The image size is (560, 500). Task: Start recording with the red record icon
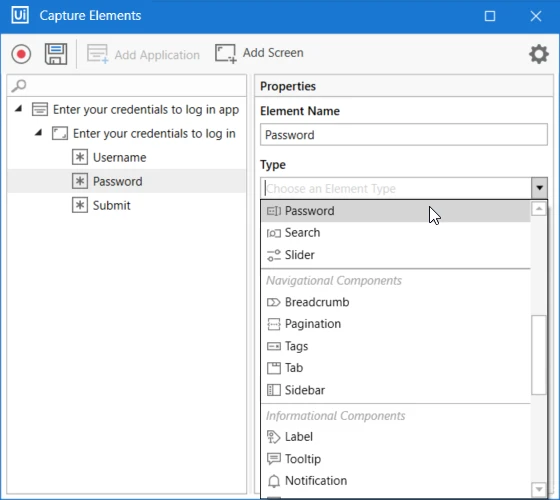tap(21, 54)
